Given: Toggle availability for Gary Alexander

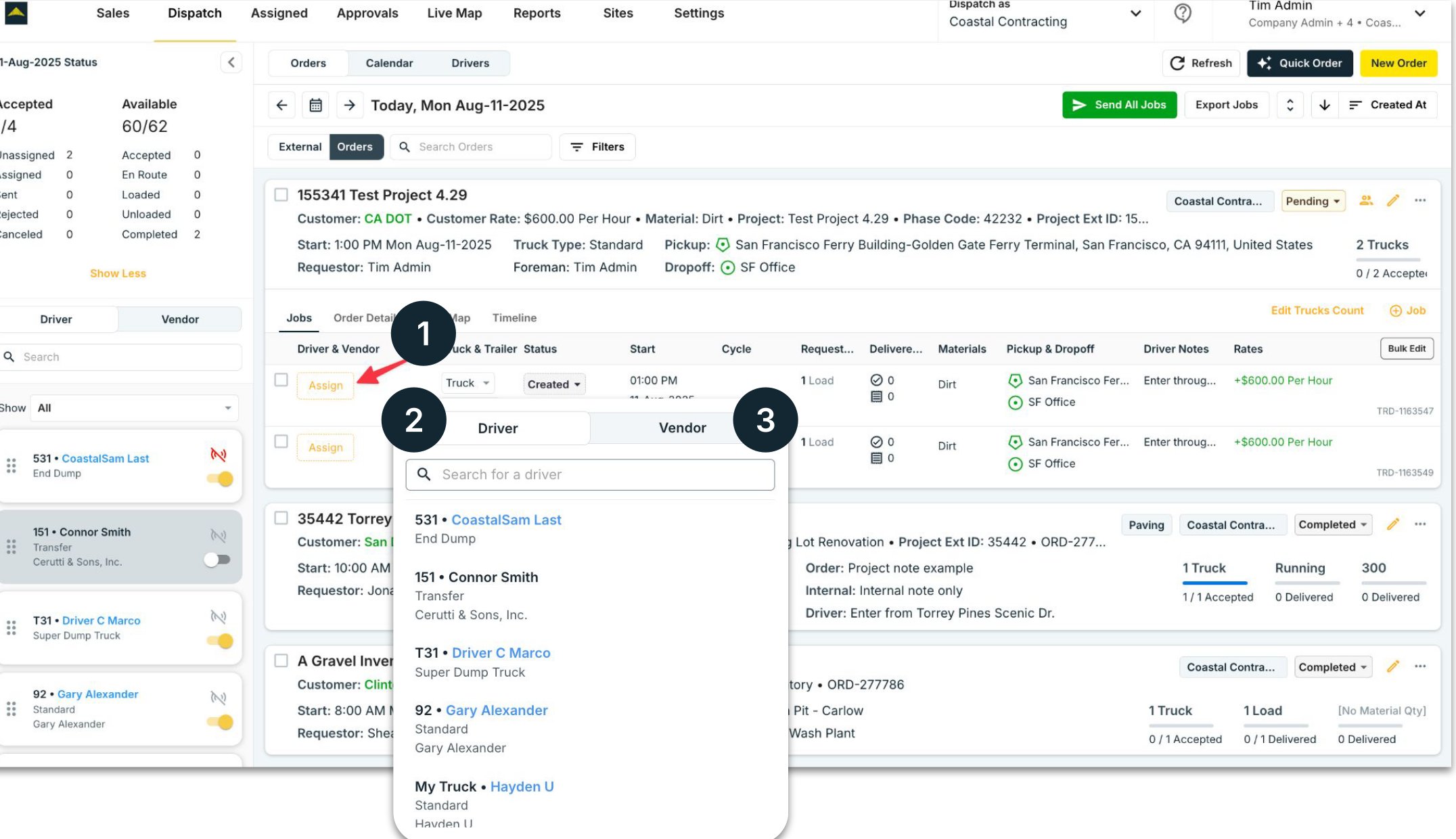Looking at the screenshot, I should (x=220, y=722).
